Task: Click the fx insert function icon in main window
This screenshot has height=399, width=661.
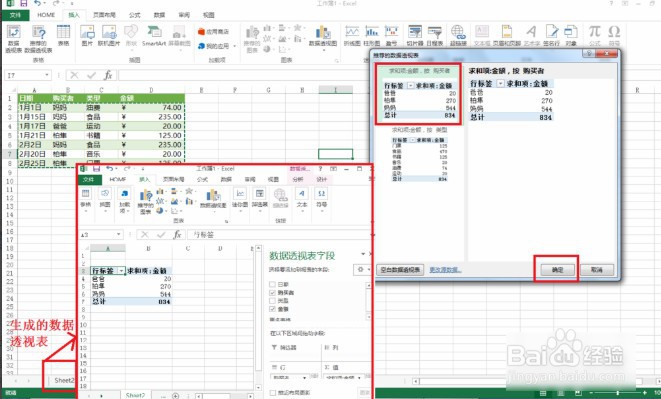Action: pos(108,75)
